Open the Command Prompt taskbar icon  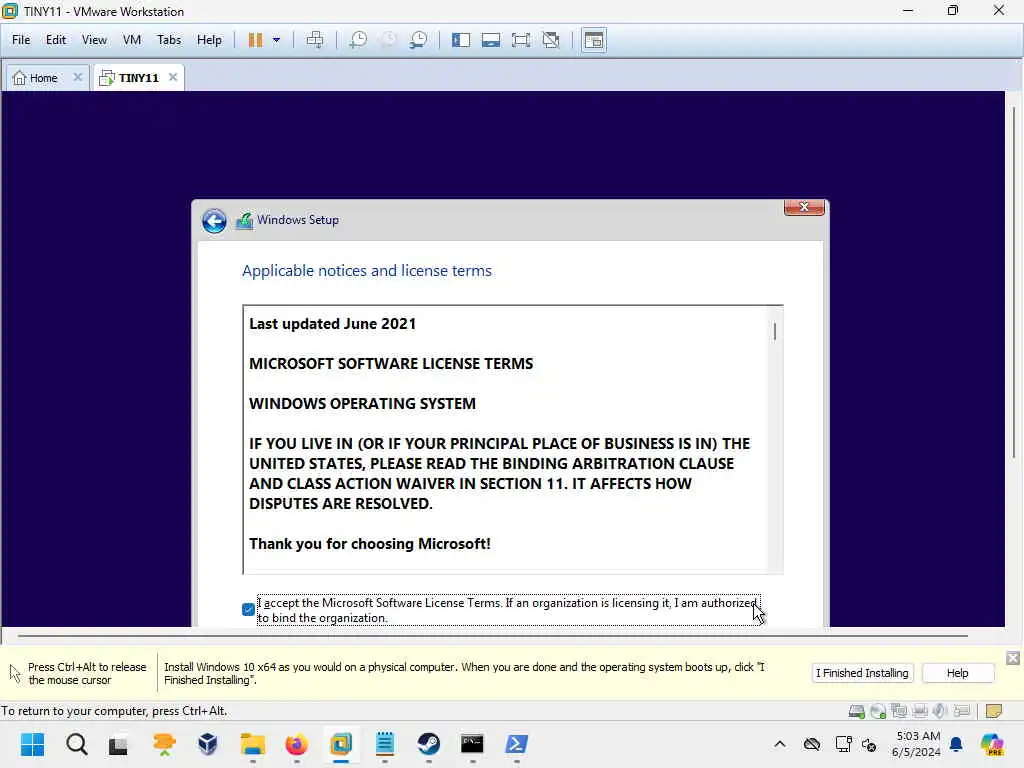click(x=472, y=744)
